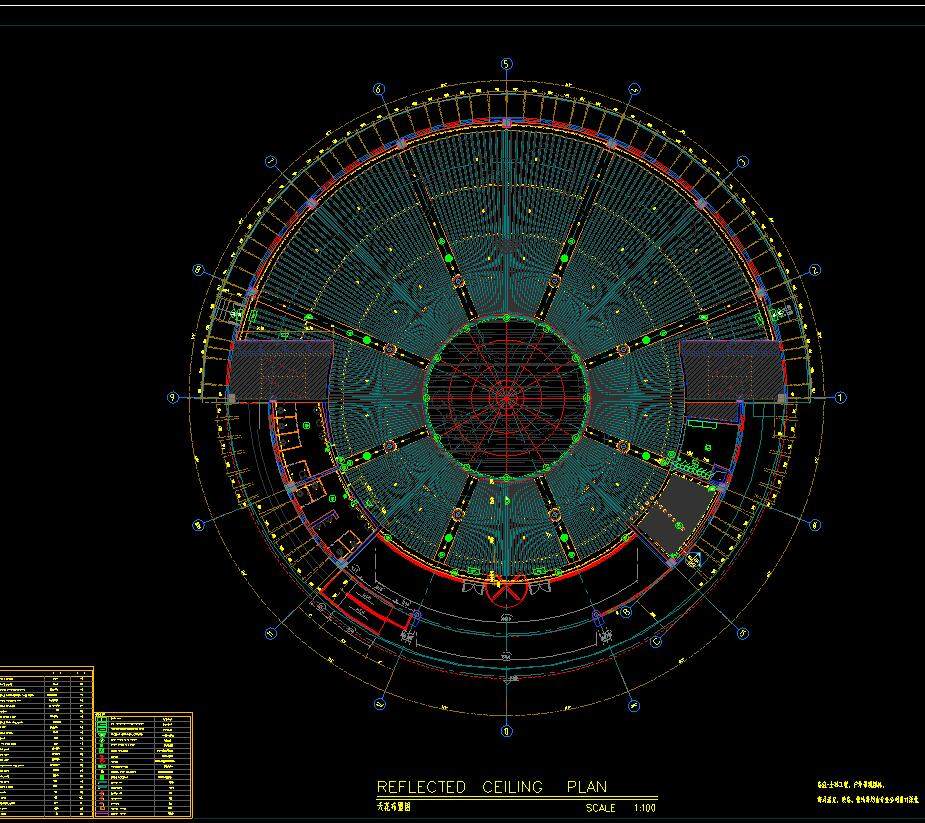Select grid axis bubble 9
Screen dimensions: 925x823
[x=173, y=398]
